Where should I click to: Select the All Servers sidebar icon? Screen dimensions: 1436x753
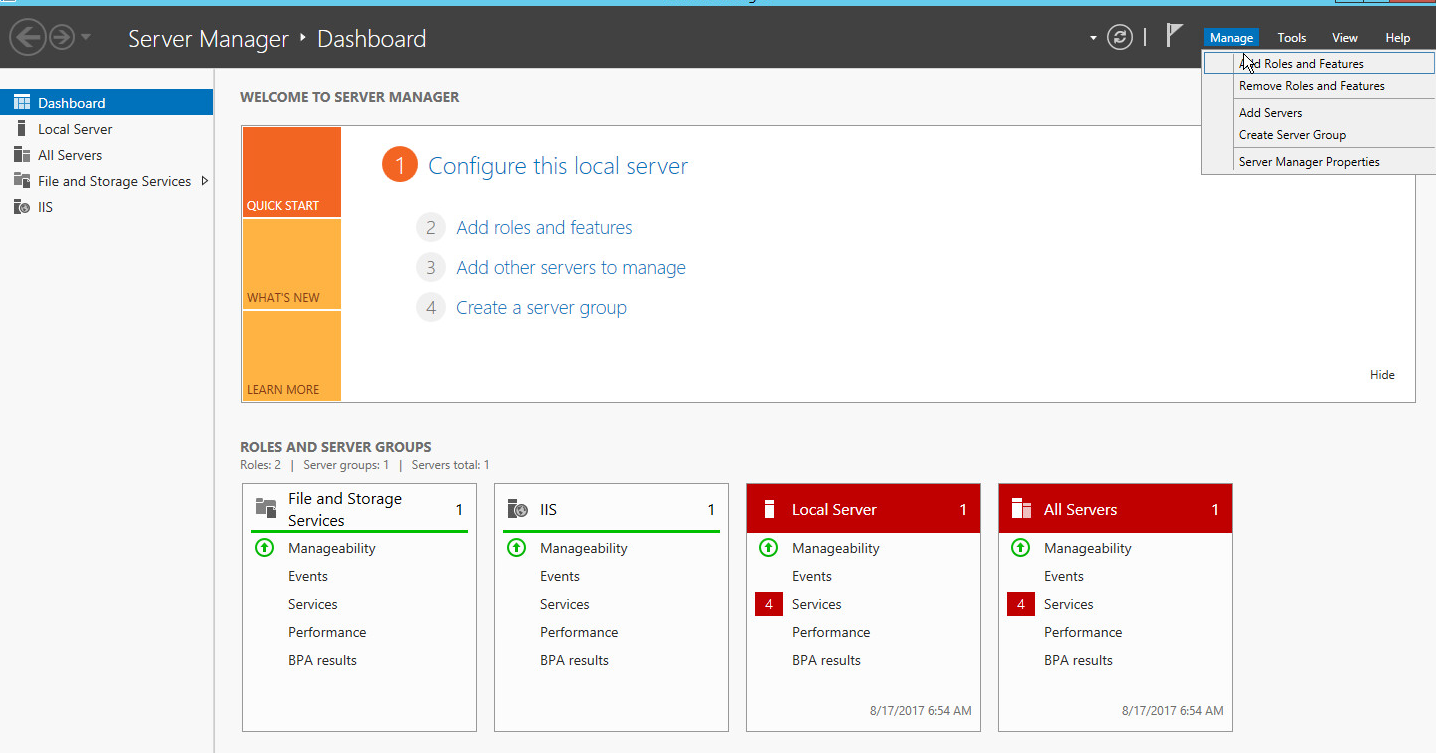[21, 155]
